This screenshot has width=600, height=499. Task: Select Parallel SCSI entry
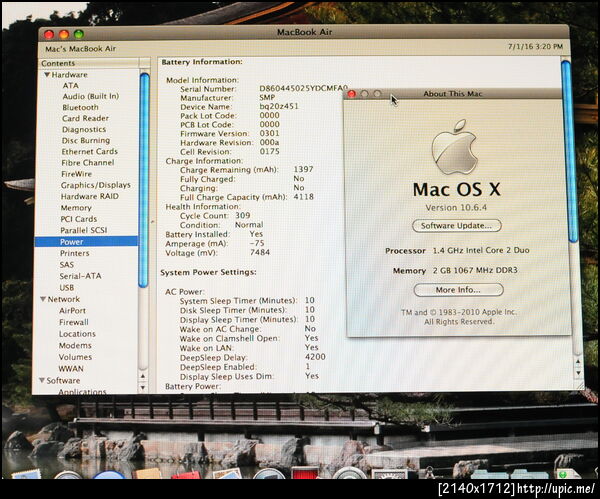click(84, 230)
